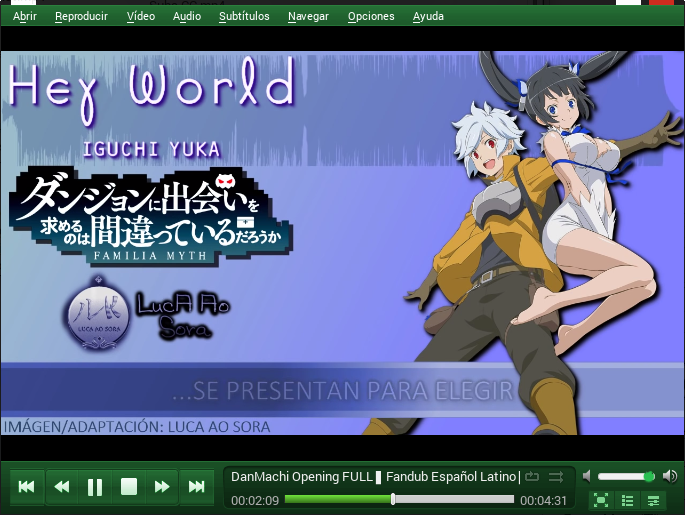This screenshot has width=685, height=515.
Task: Switch to fullscreen mode
Action: coord(601,500)
